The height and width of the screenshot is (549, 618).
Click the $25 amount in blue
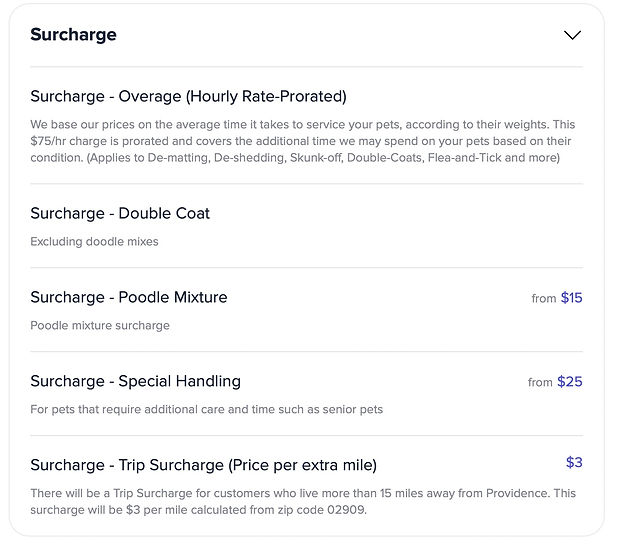[570, 382]
